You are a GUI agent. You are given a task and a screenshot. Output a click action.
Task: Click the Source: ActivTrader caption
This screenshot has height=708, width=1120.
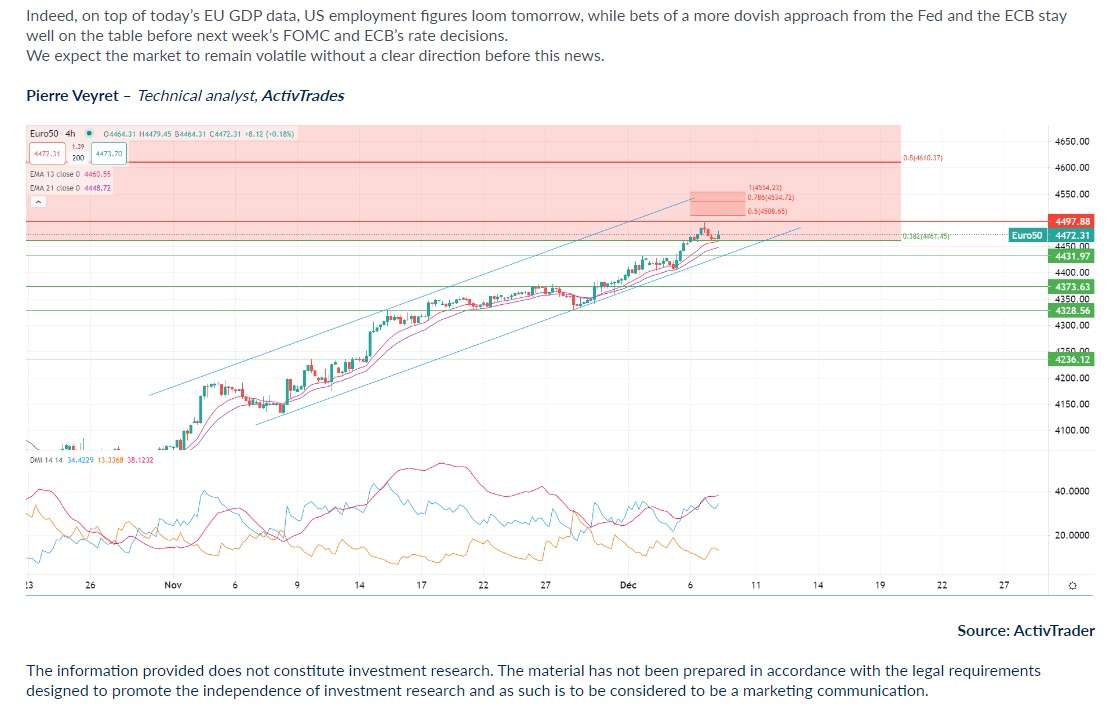[x=1026, y=631]
